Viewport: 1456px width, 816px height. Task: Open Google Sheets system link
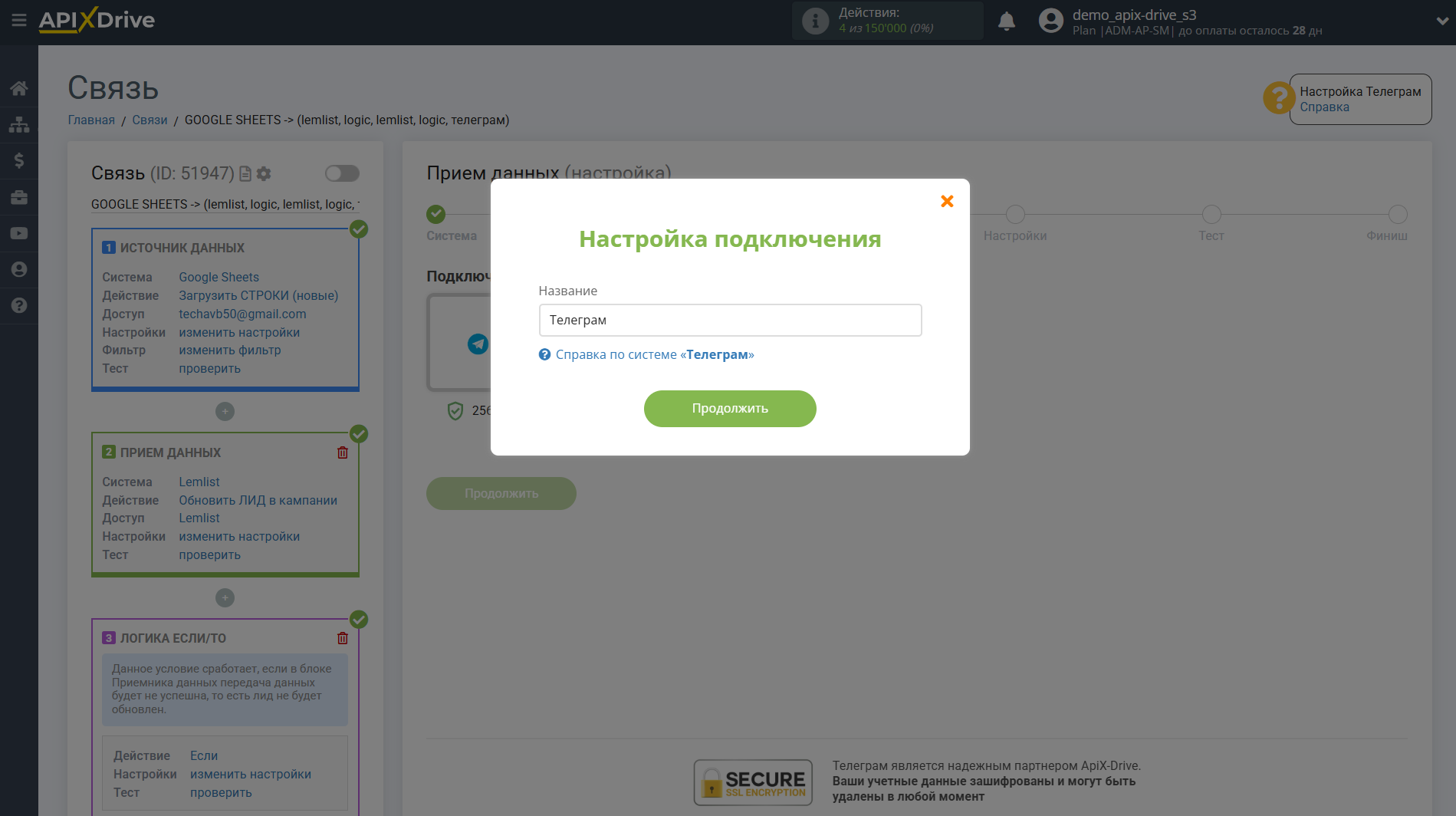219,278
